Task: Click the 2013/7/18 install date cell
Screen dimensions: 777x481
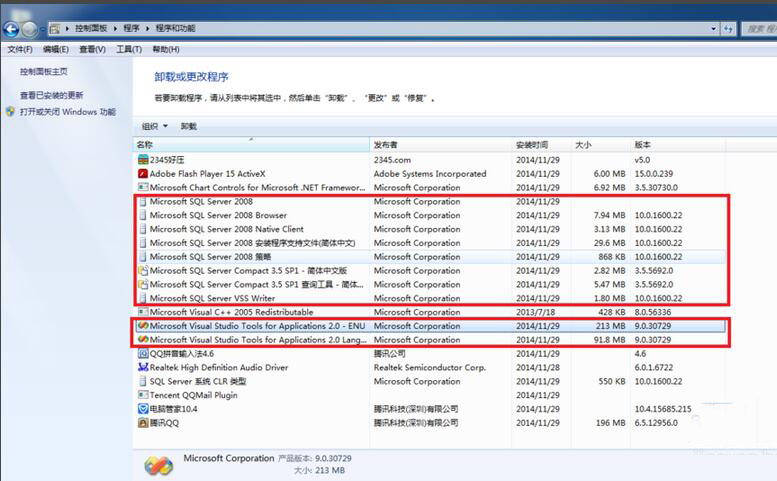Action: tap(535, 312)
